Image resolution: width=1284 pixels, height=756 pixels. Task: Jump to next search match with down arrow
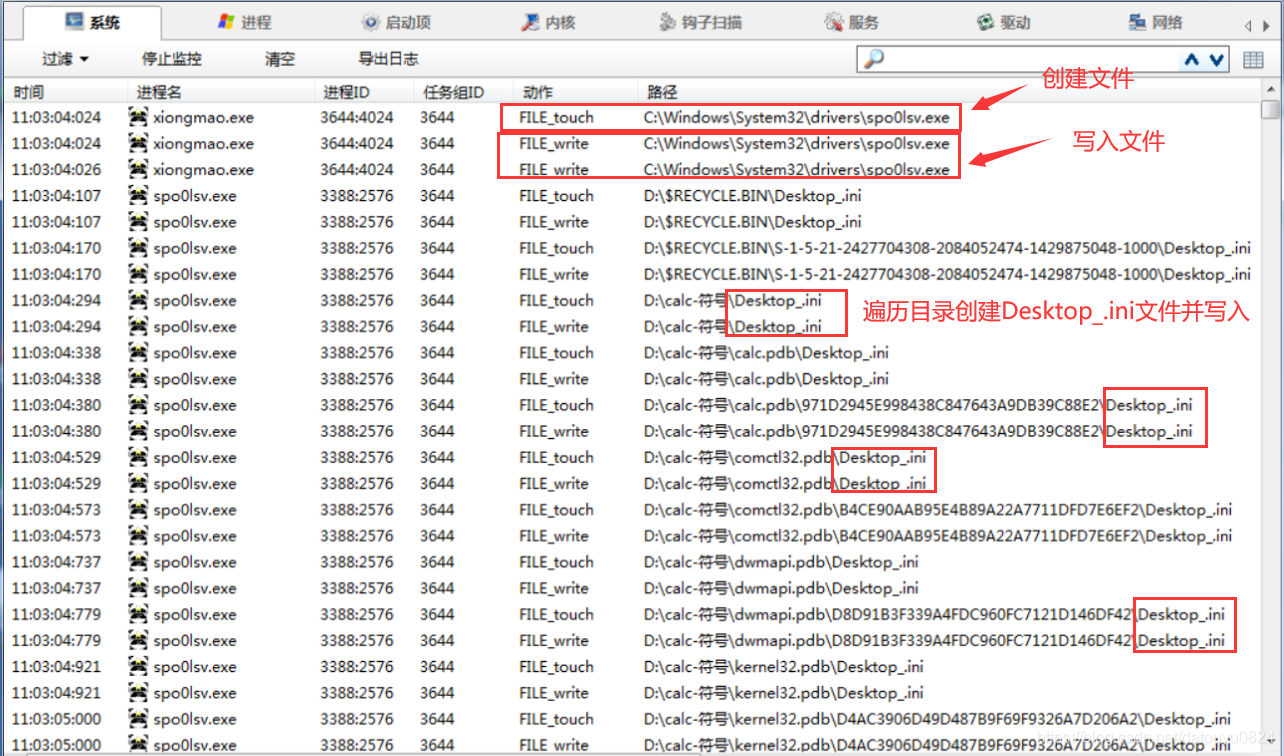point(1216,60)
